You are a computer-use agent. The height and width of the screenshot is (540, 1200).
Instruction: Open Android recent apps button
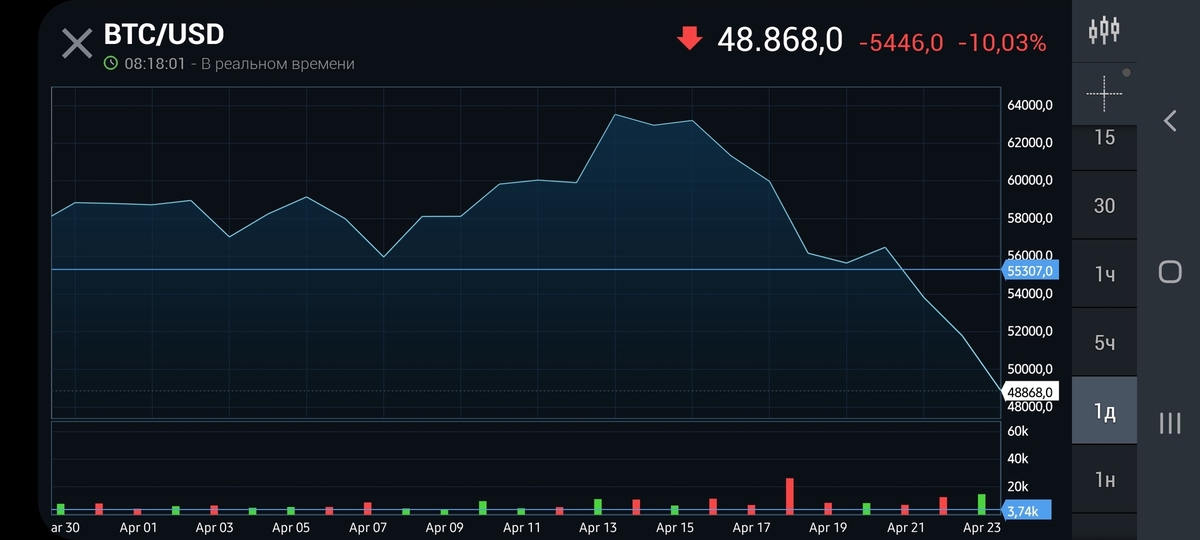click(1170, 423)
